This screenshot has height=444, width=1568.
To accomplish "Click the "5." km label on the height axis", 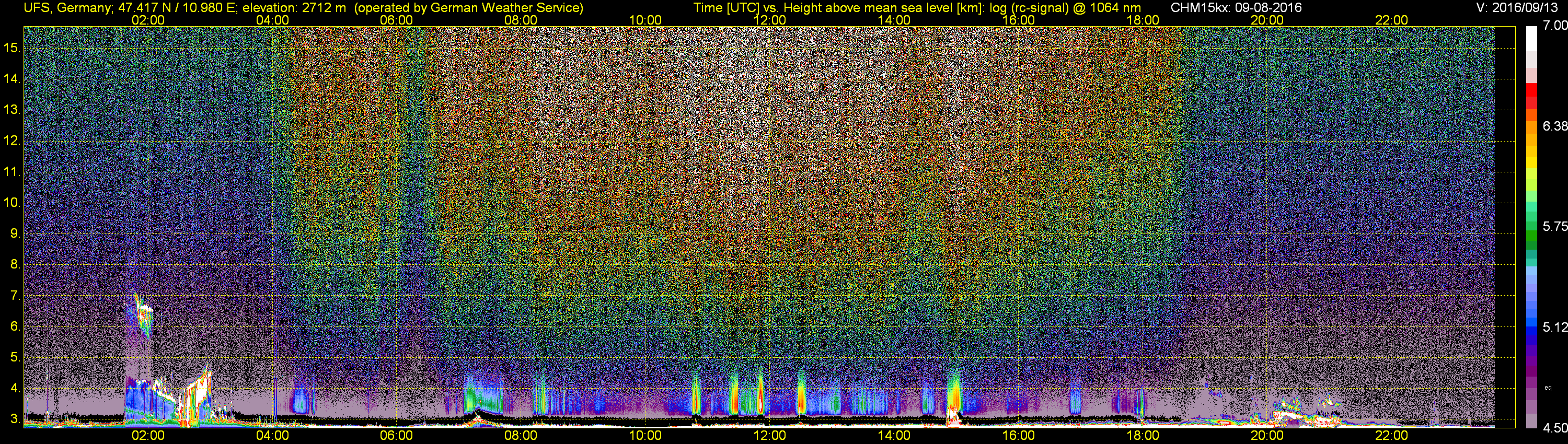I will (15, 358).
